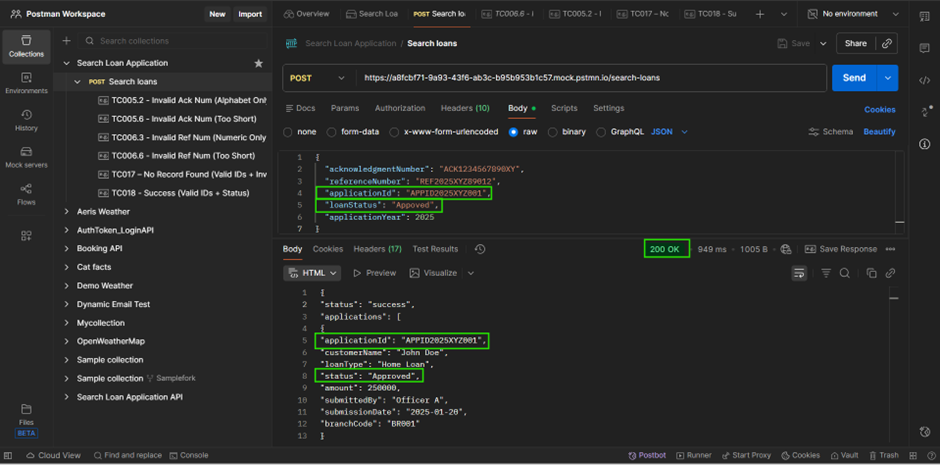Click the Save Response button
The image size is (940, 465).
point(840,249)
